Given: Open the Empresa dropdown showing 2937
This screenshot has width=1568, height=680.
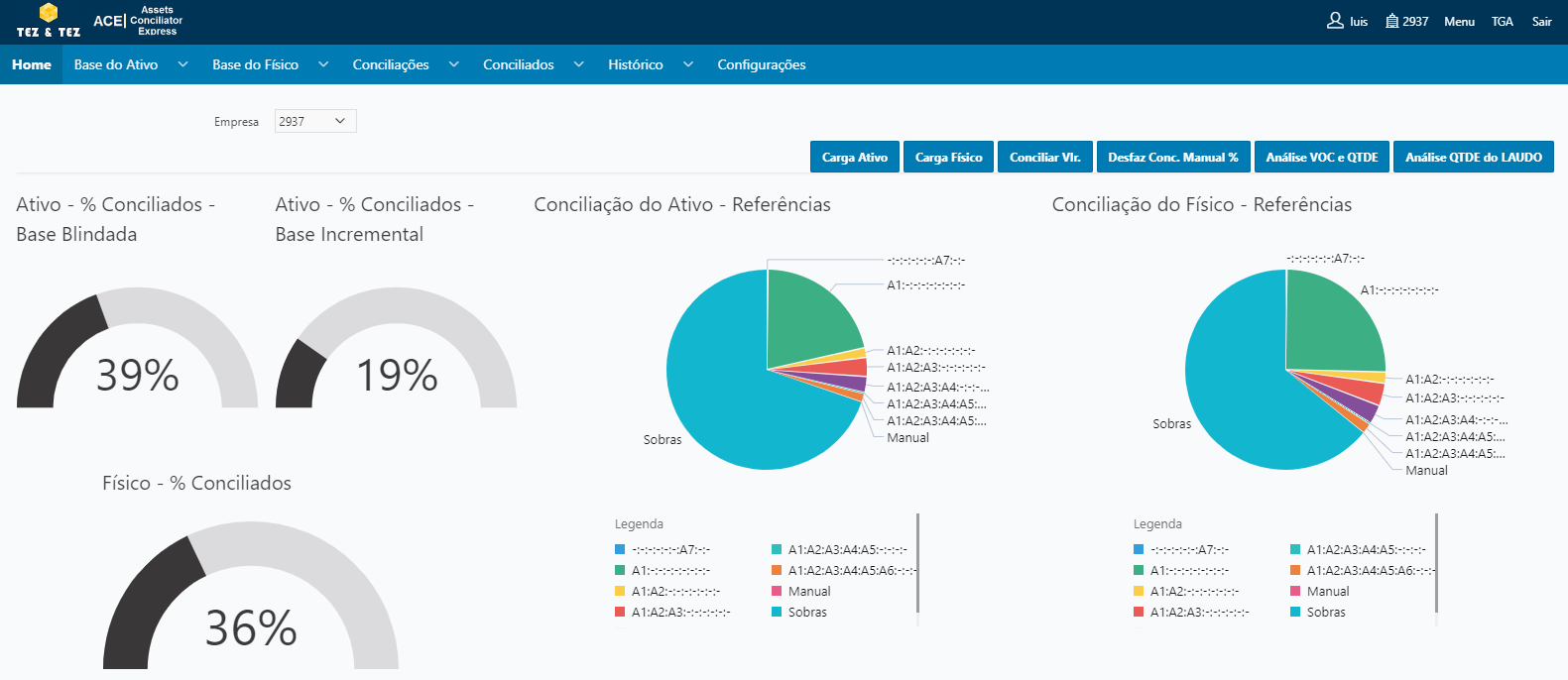Looking at the screenshot, I should click(x=314, y=121).
